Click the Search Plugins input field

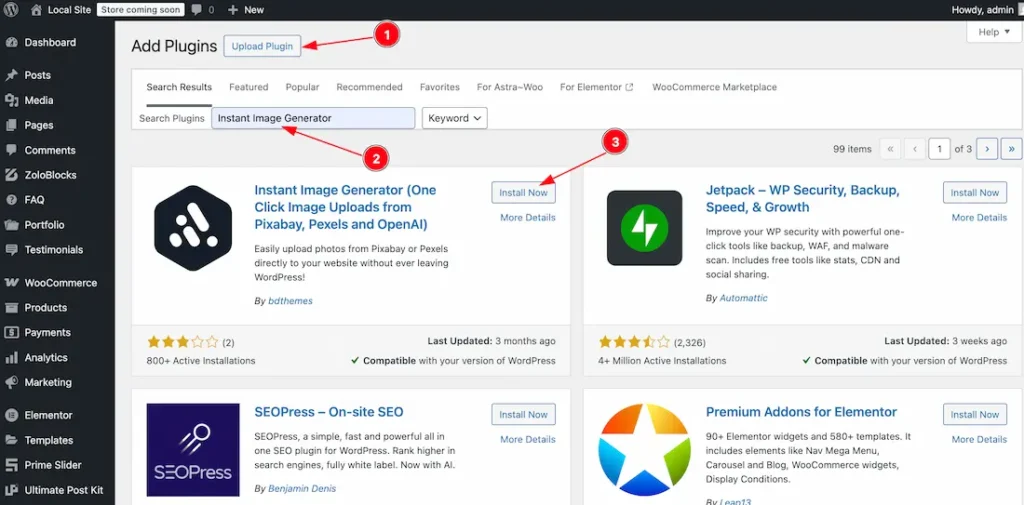pos(313,118)
